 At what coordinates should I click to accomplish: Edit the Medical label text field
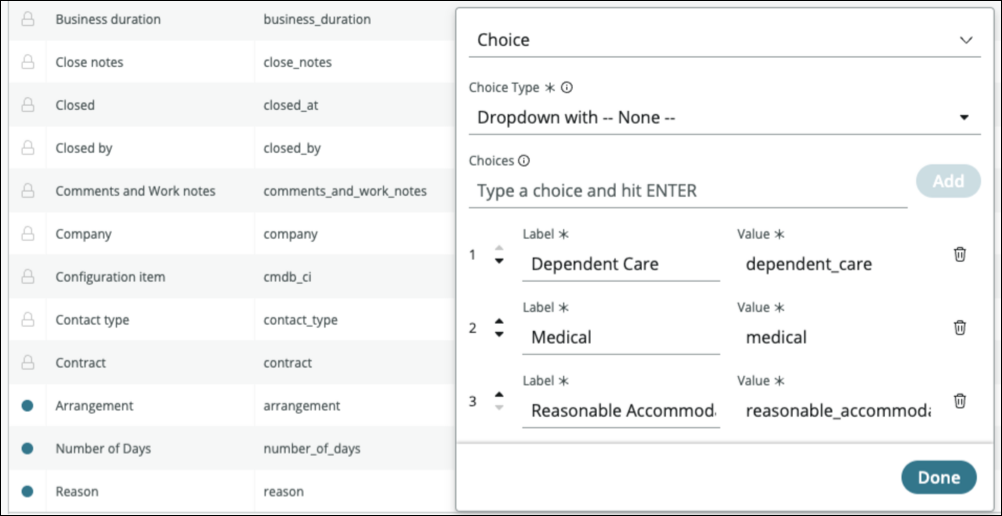[620, 337]
